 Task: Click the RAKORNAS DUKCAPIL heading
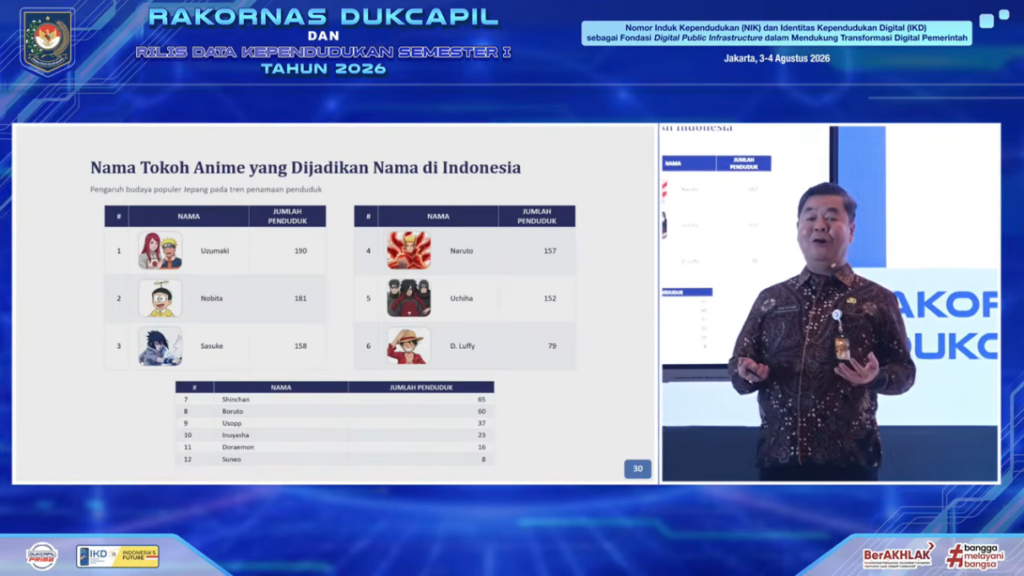coord(323,17)
